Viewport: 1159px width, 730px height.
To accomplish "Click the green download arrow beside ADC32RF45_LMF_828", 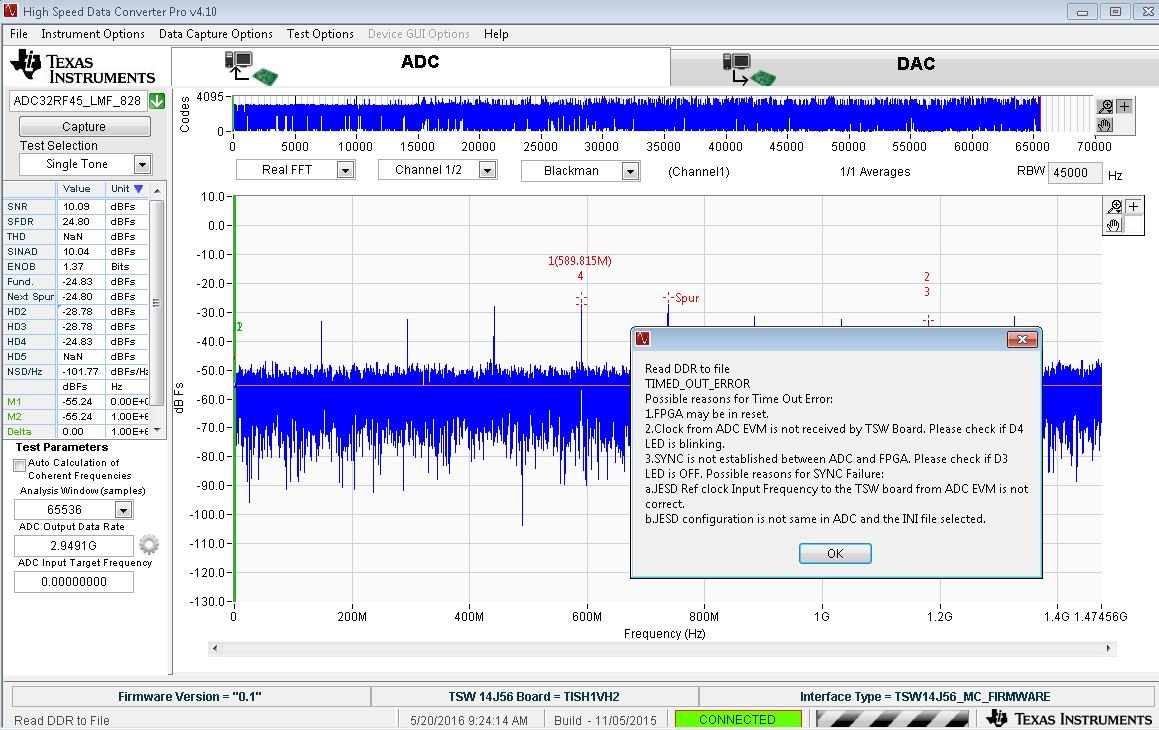I will pos(157,101).
